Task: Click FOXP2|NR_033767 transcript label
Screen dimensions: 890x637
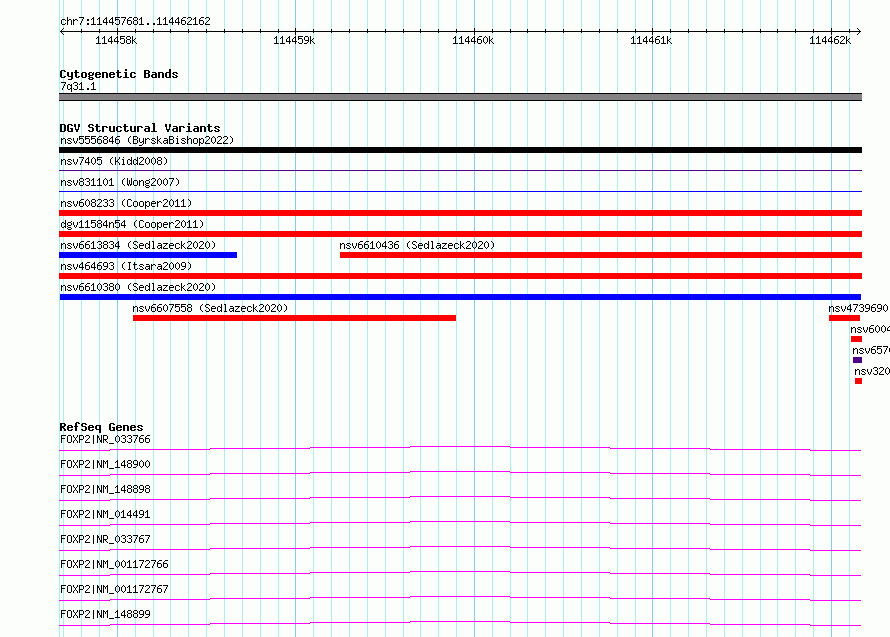Action: [x=105, y=539]
